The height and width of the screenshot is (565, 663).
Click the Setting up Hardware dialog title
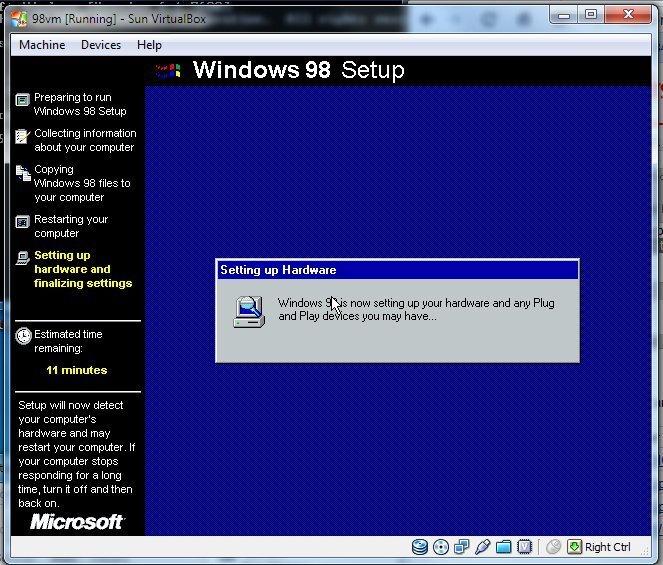click(x=278, y=270)
